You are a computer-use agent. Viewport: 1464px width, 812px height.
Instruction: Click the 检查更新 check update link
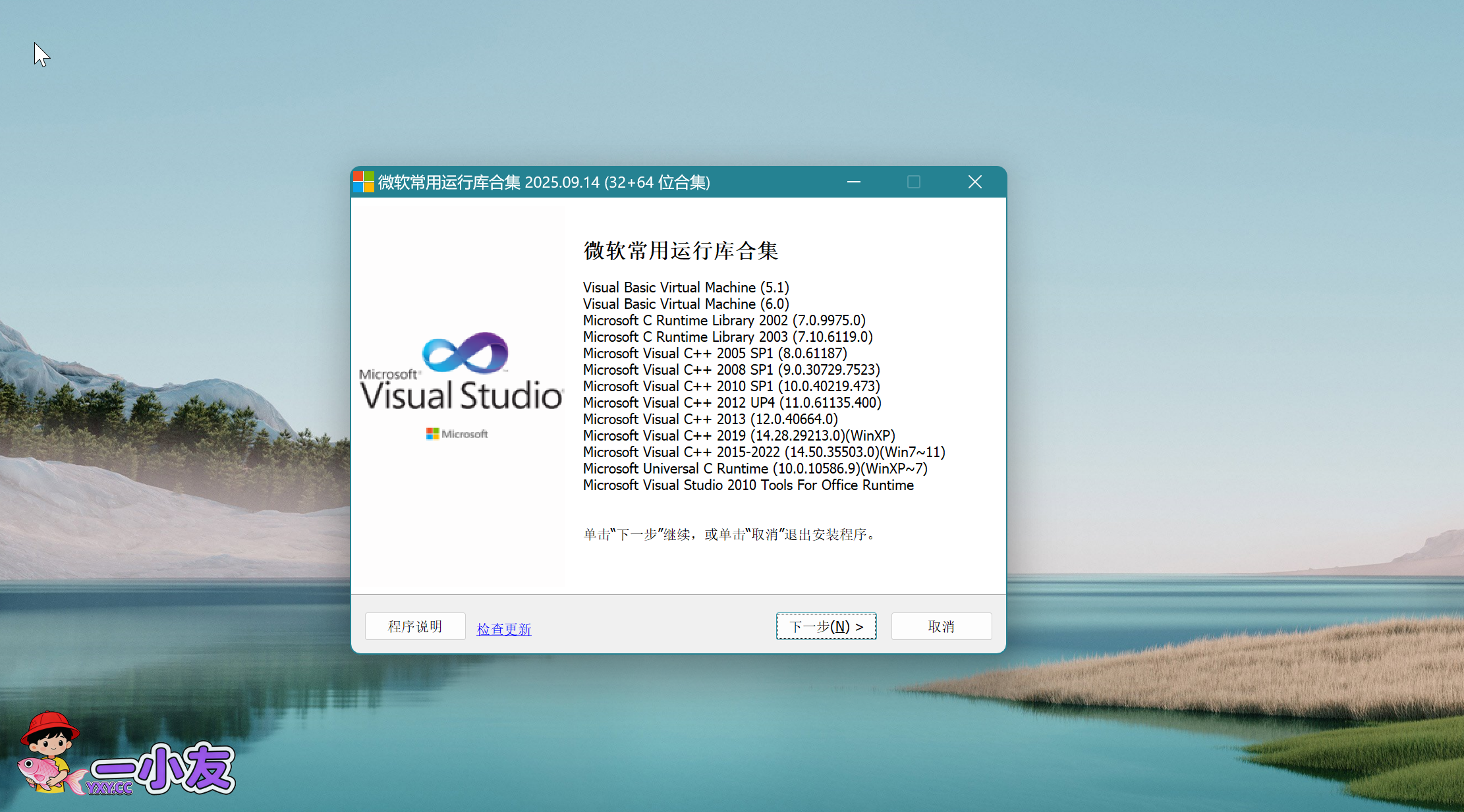(504, 629)
